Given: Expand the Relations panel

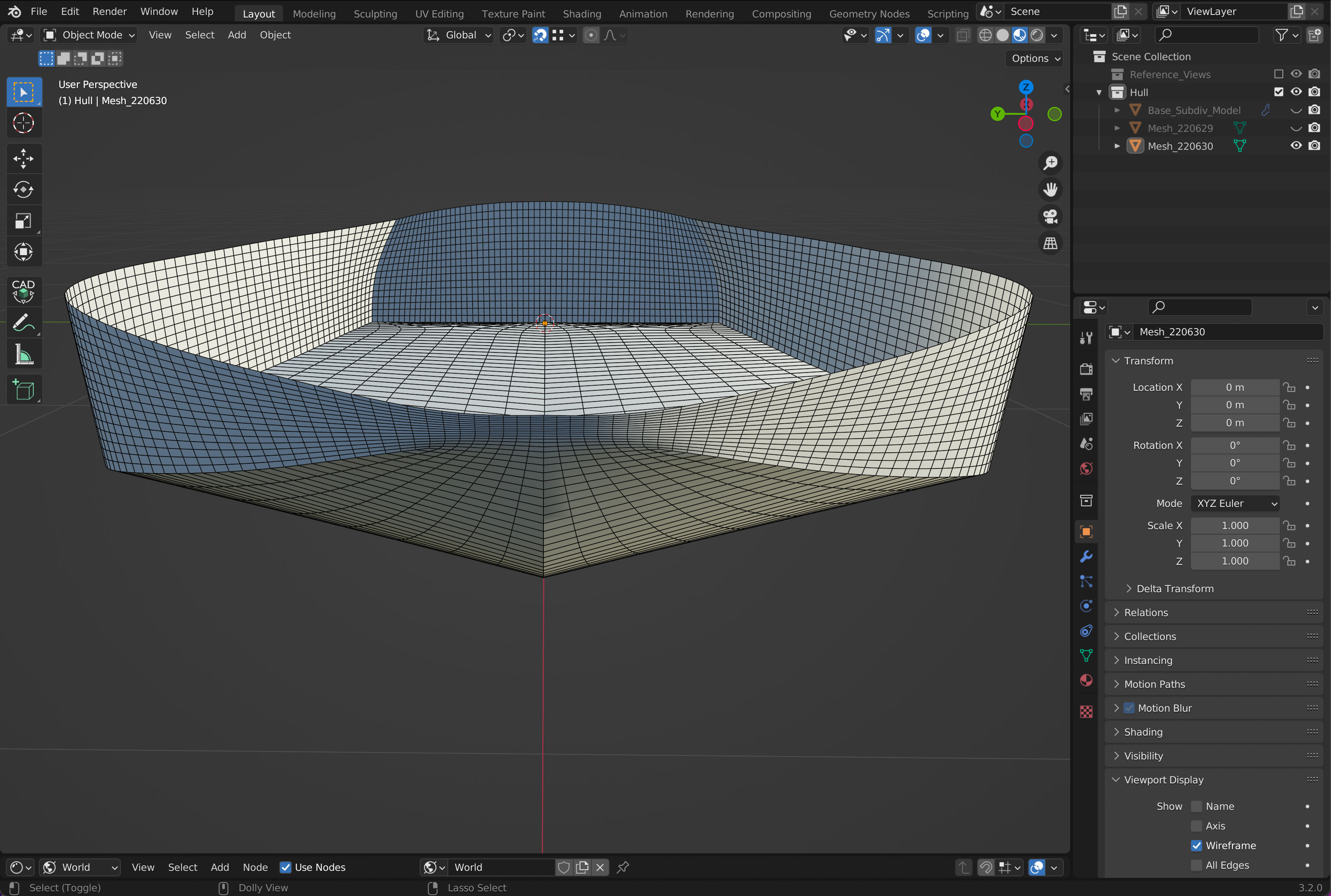Looking at the screenshot, I should 1146,613.
